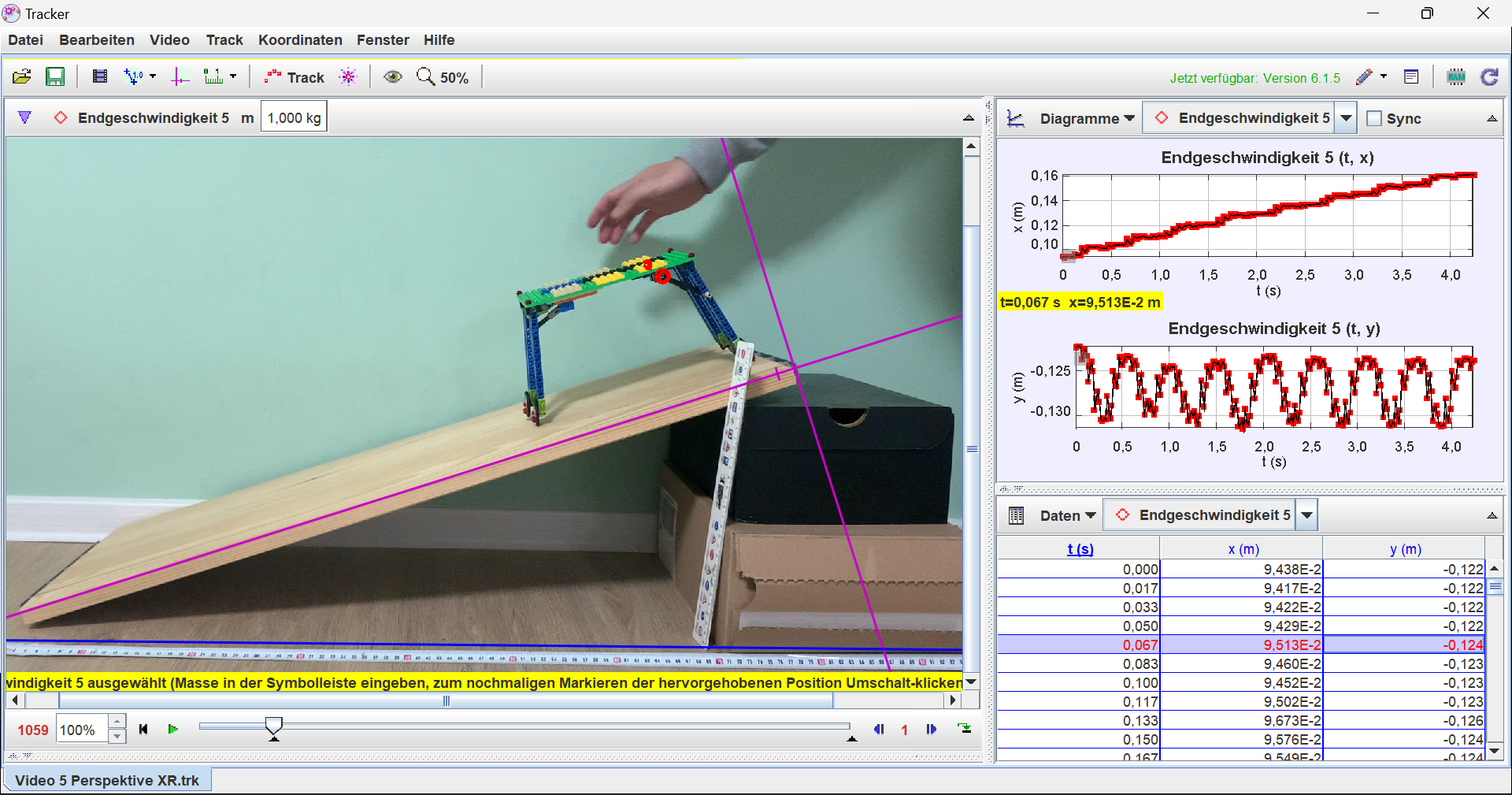Click the refresh icon in toolbar
The image size is (1512, 795).
tap(1489, 76)
